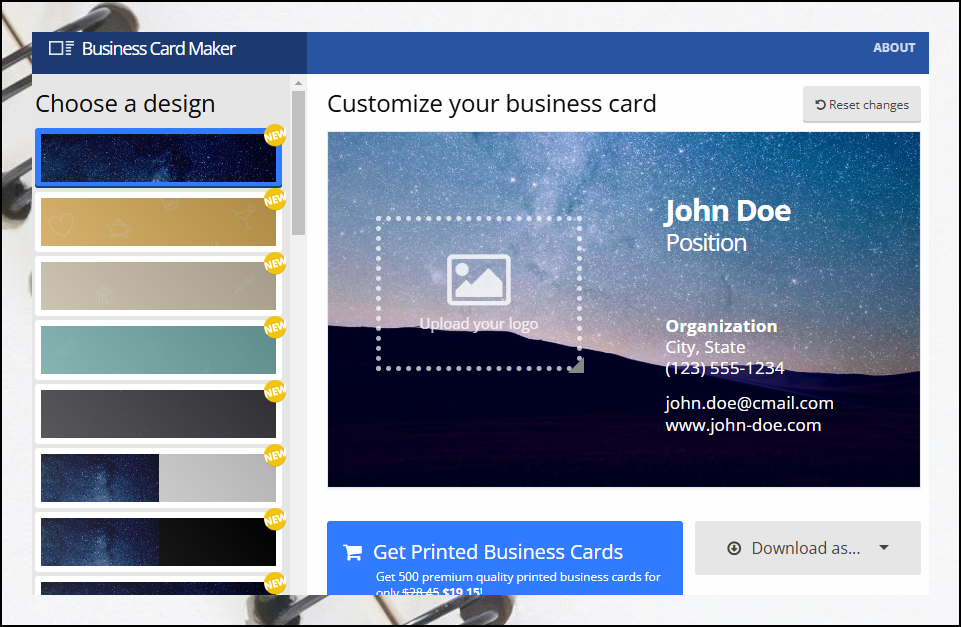Edit the john.doe@cmail.com email text
The image size is (961, 627).
(750, 403)
